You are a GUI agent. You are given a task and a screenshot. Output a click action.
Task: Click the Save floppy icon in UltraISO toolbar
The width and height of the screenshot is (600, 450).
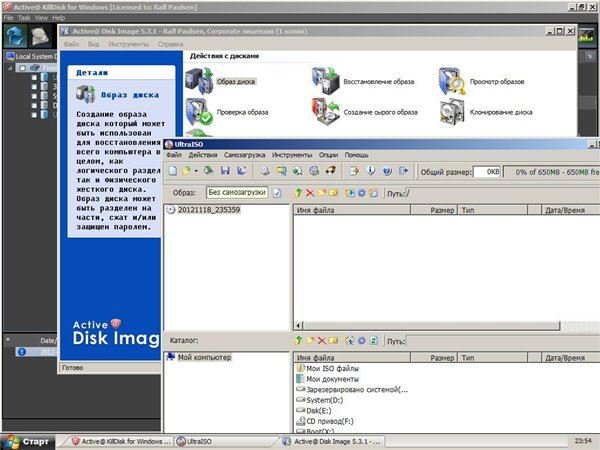(x=225, y=171)
